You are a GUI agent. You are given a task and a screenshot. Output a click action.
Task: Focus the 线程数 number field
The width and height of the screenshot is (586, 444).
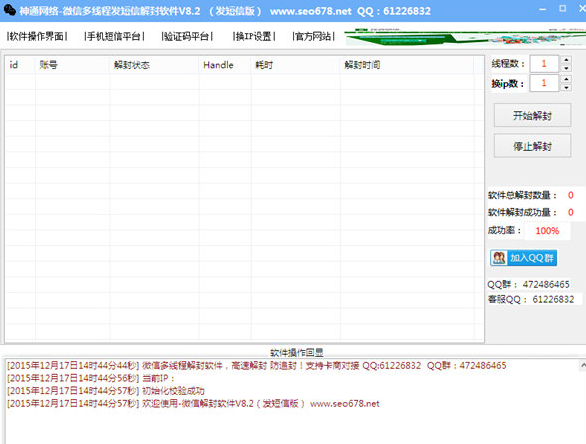click(544, 64)
